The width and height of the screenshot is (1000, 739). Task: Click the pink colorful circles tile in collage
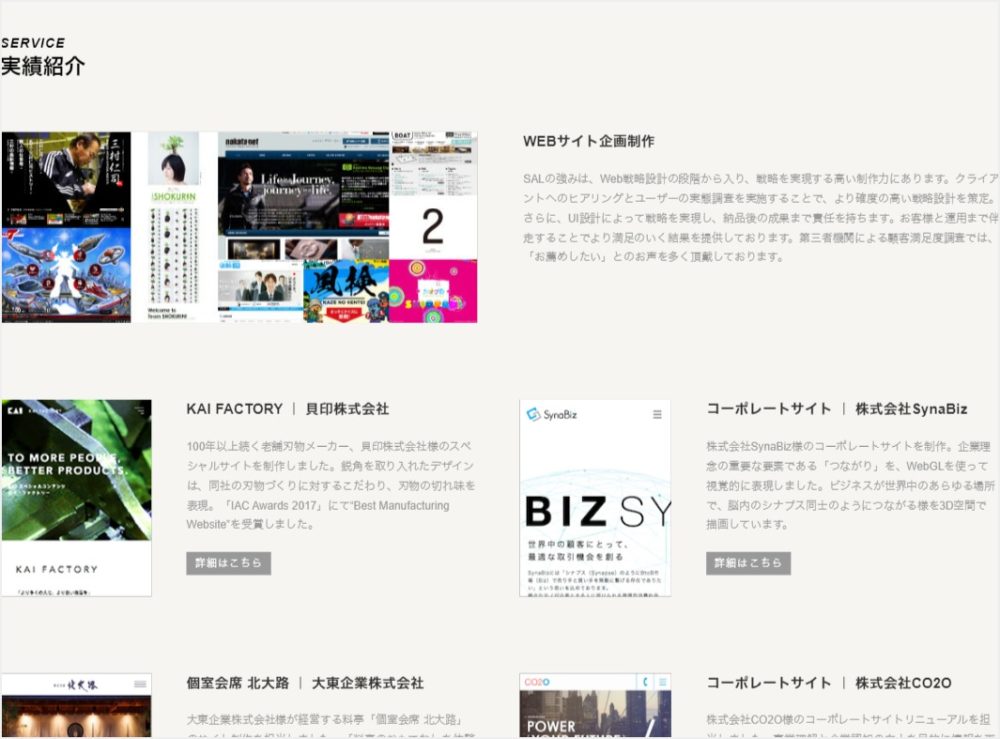(x=432, y=291)
